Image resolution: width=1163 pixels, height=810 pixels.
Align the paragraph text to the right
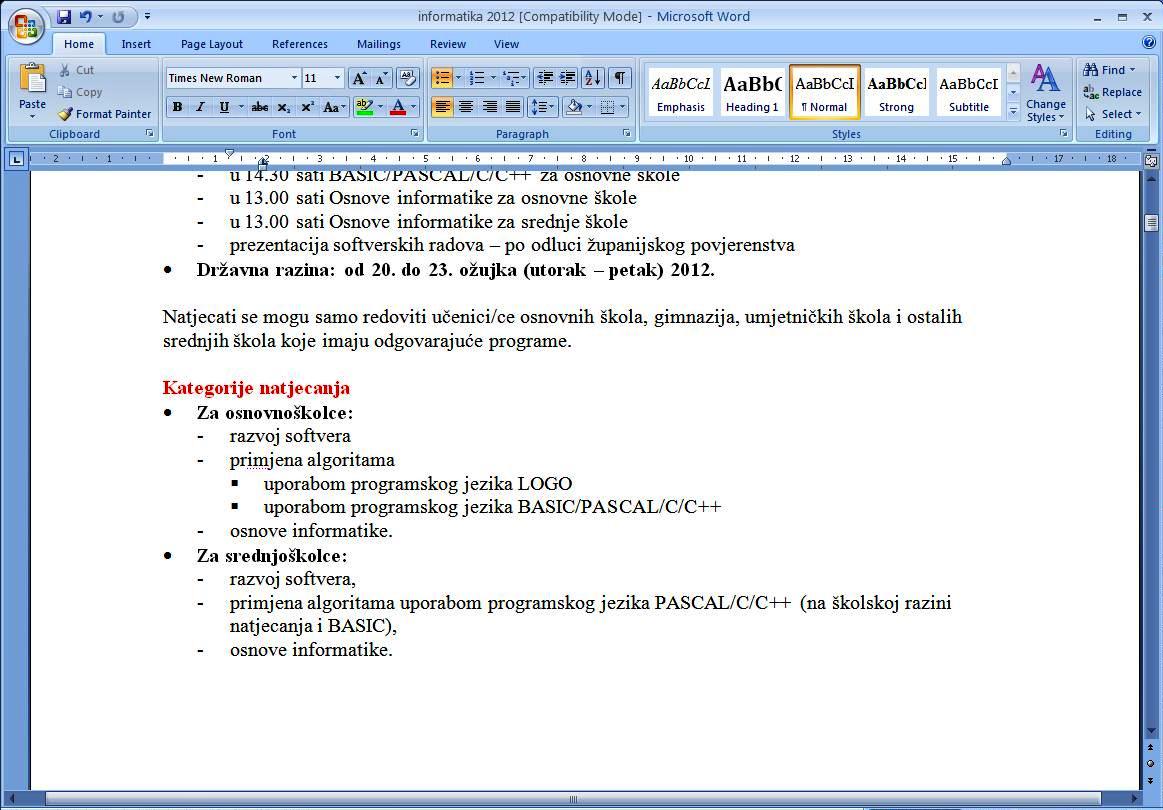click(x=490, y=107)
